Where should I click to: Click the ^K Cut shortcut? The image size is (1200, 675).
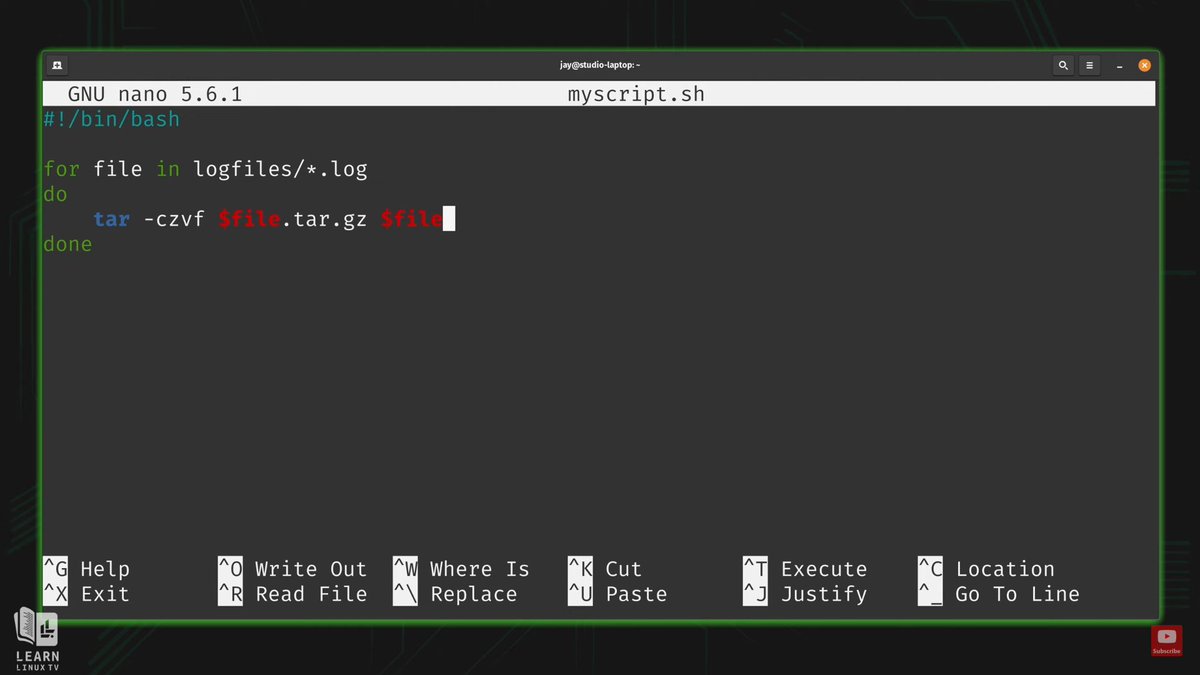coord(605,569)
